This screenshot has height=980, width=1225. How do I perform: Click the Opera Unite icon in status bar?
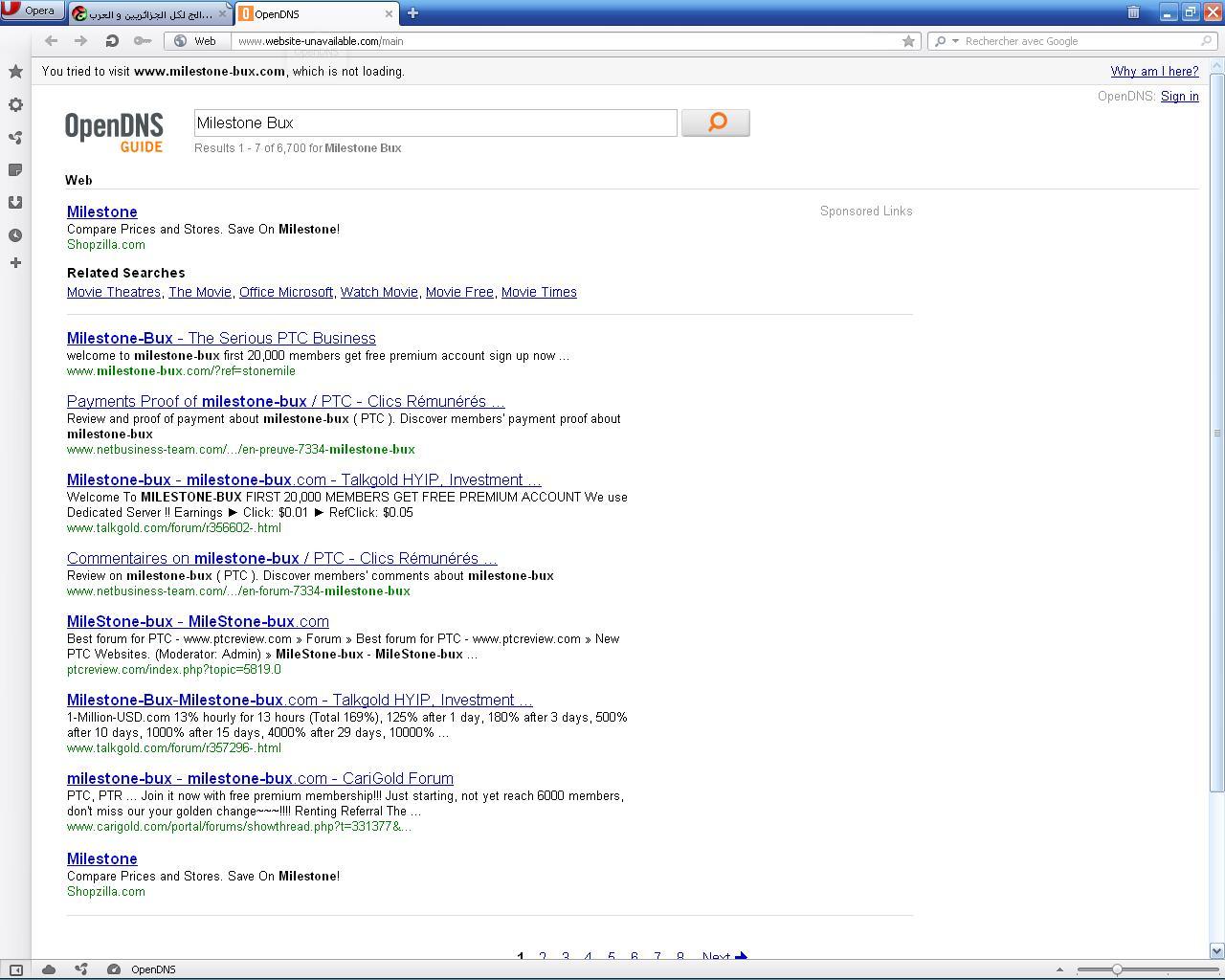(x=81, y=969)
